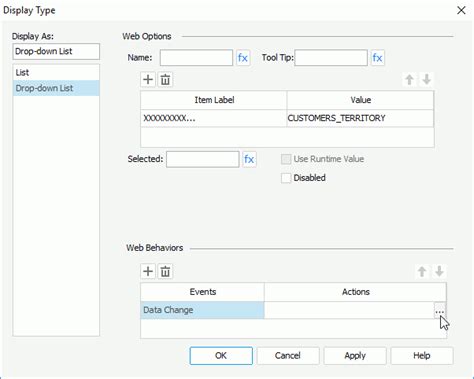Open the ellipsis actions editor for Data Change
The width and height of the screenshot is (474, 379).
tap(440, 310)
